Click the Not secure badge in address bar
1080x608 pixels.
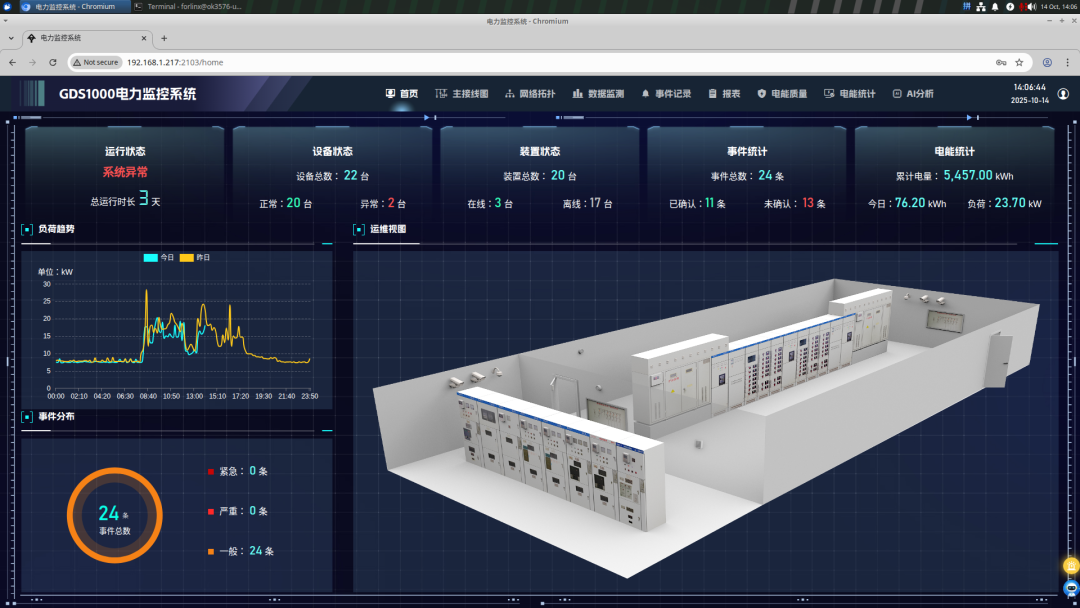95,62
